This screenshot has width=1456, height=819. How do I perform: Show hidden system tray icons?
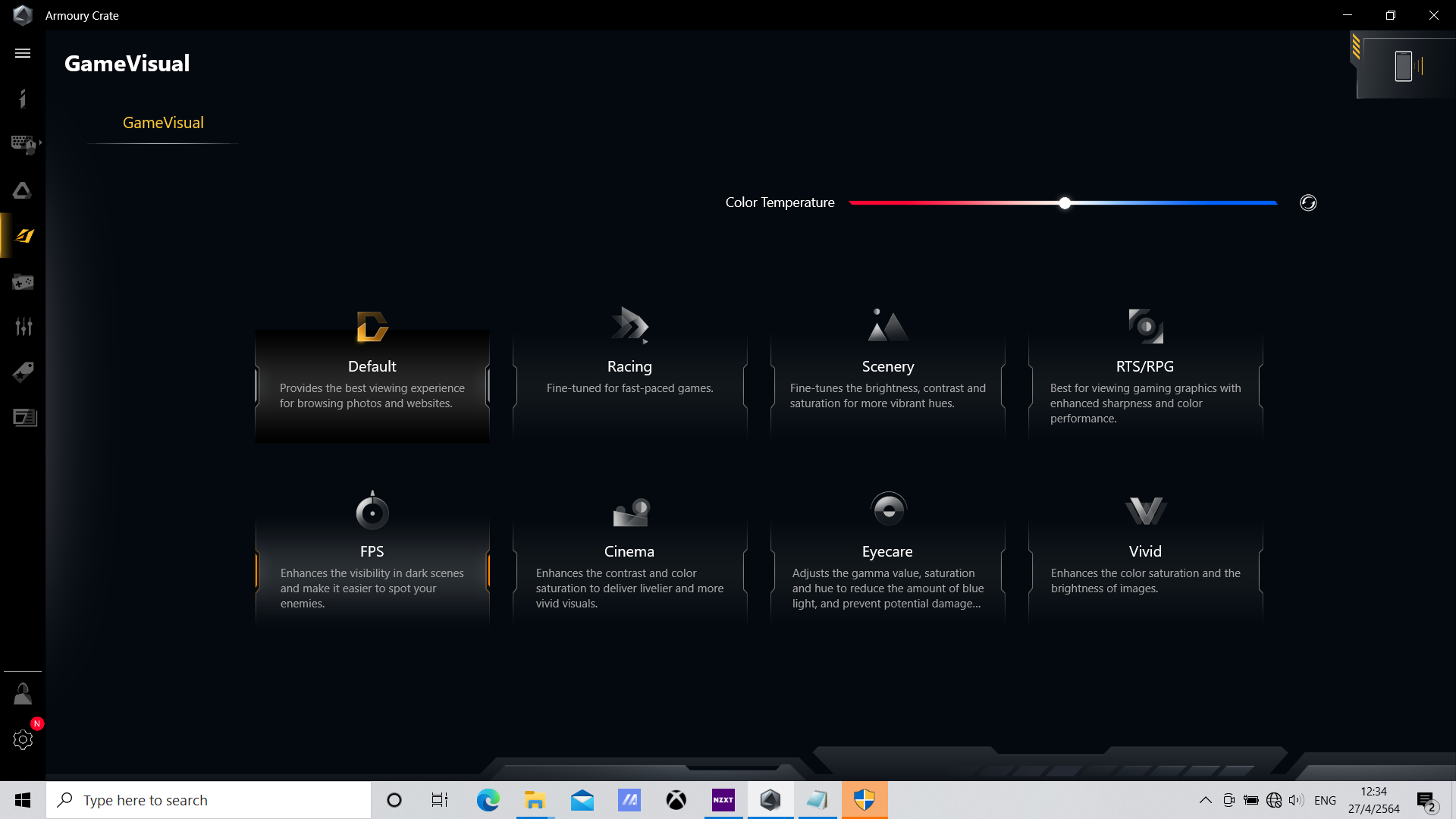coord(1205,800)
